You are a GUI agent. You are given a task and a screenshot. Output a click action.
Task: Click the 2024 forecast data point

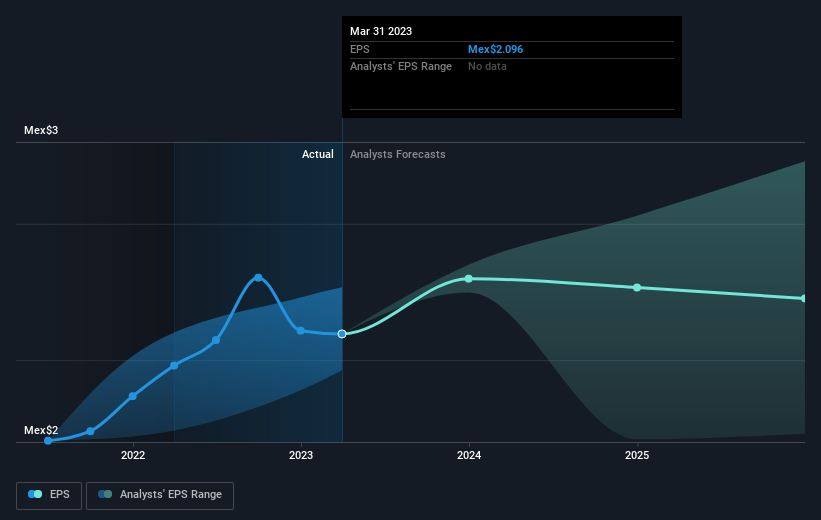[469, 279]
